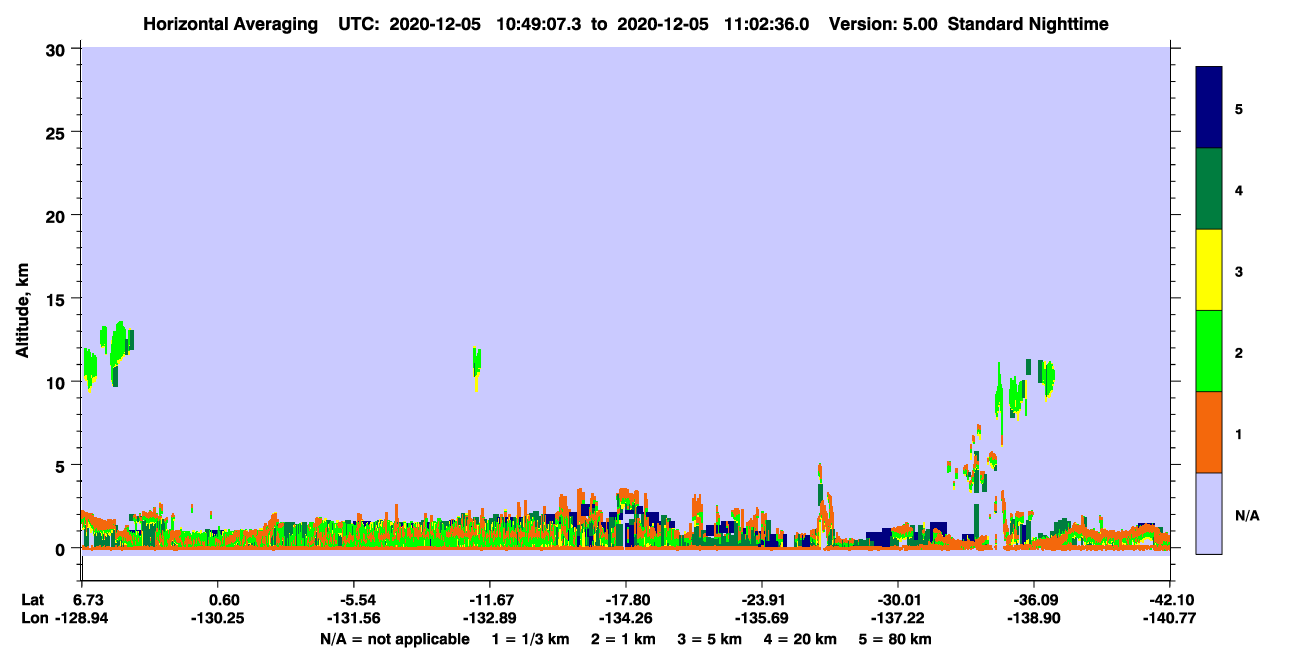Click the longitude value -137.22
Image resolution: width=1300 pixels, height=667 pixels.
897,618
